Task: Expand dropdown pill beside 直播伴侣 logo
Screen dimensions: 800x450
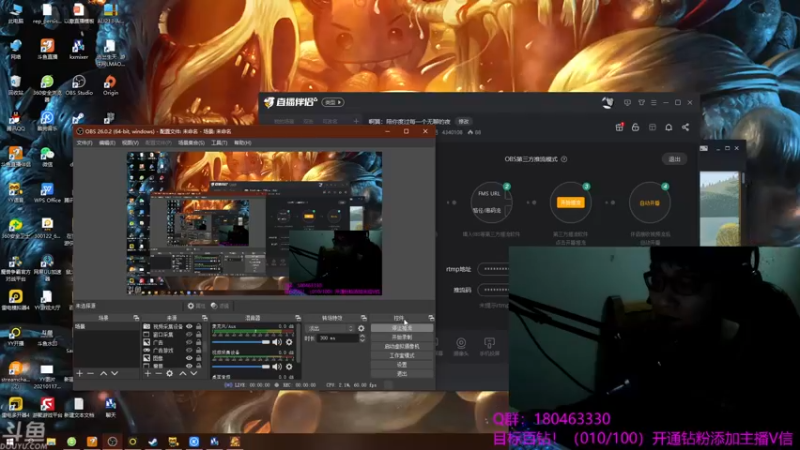Action: pos(333,103)
